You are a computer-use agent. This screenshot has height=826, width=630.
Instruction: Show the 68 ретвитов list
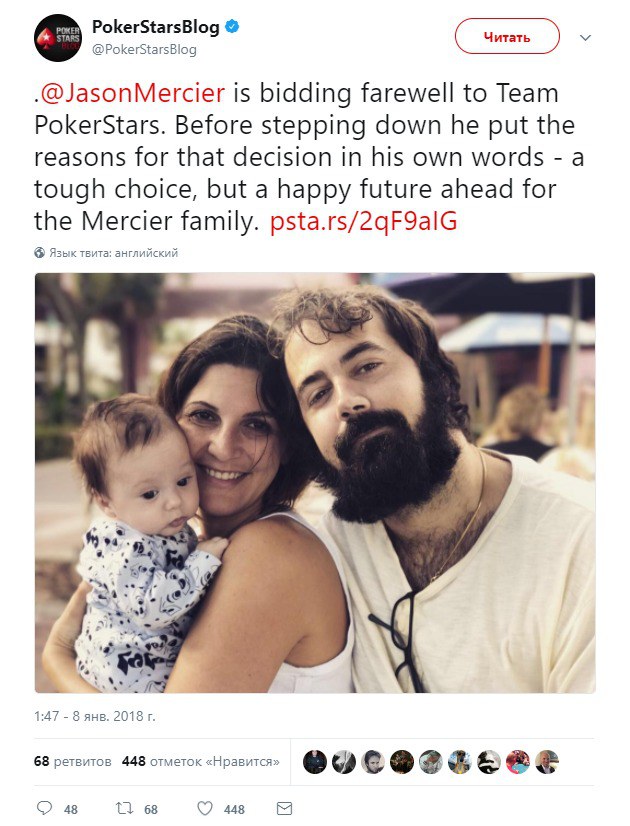72,761
